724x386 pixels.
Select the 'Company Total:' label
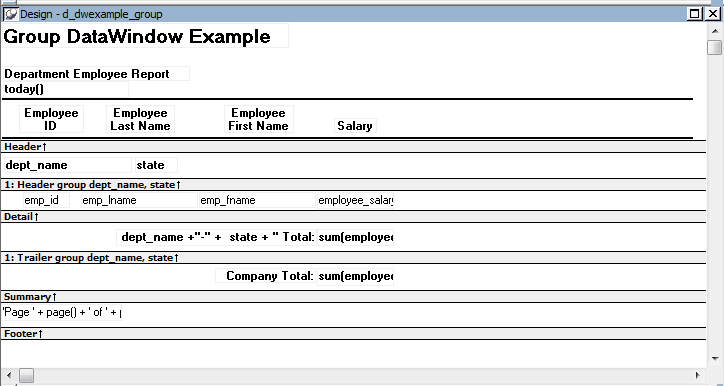265,276
